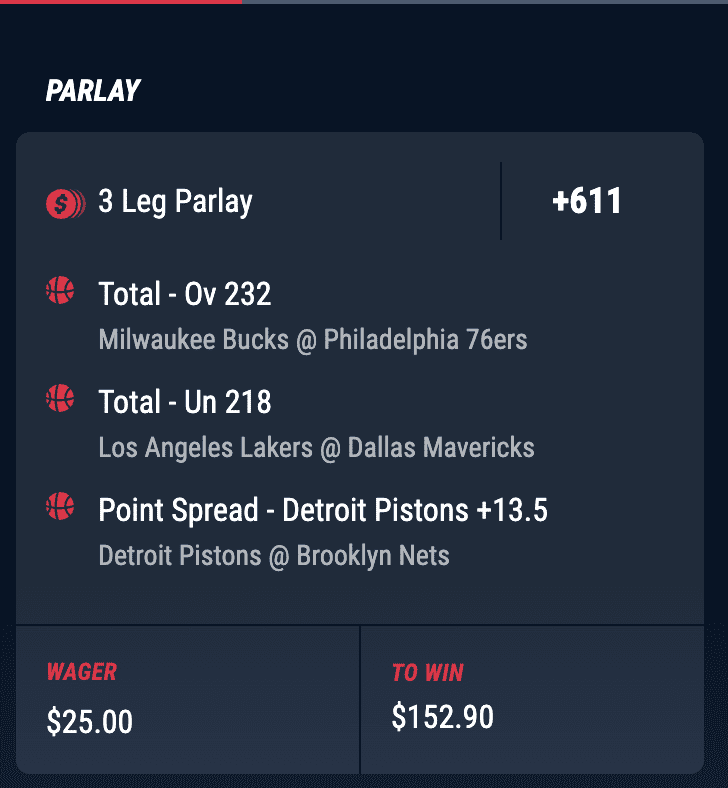Click the $152.90 to win amount

443,717
